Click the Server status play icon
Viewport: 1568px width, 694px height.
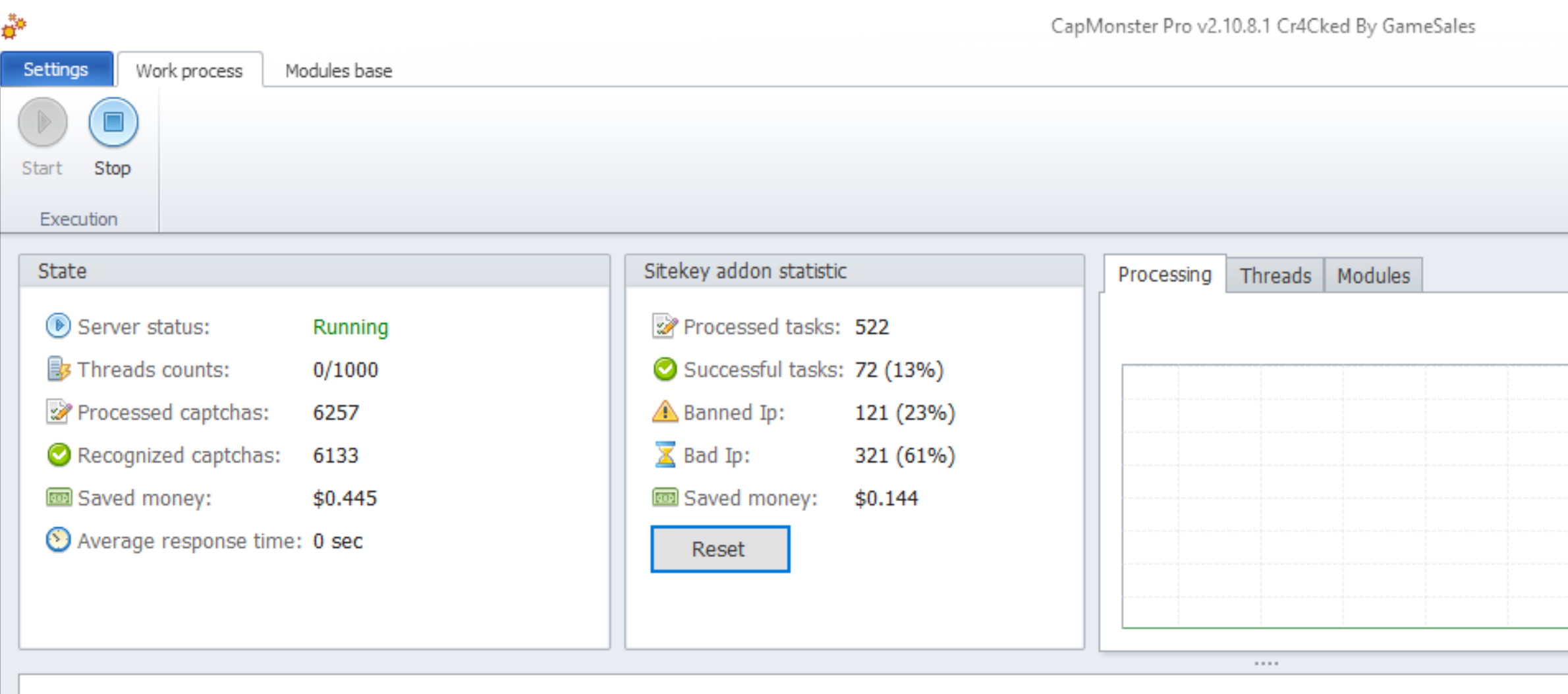click(x=58, y=326)
